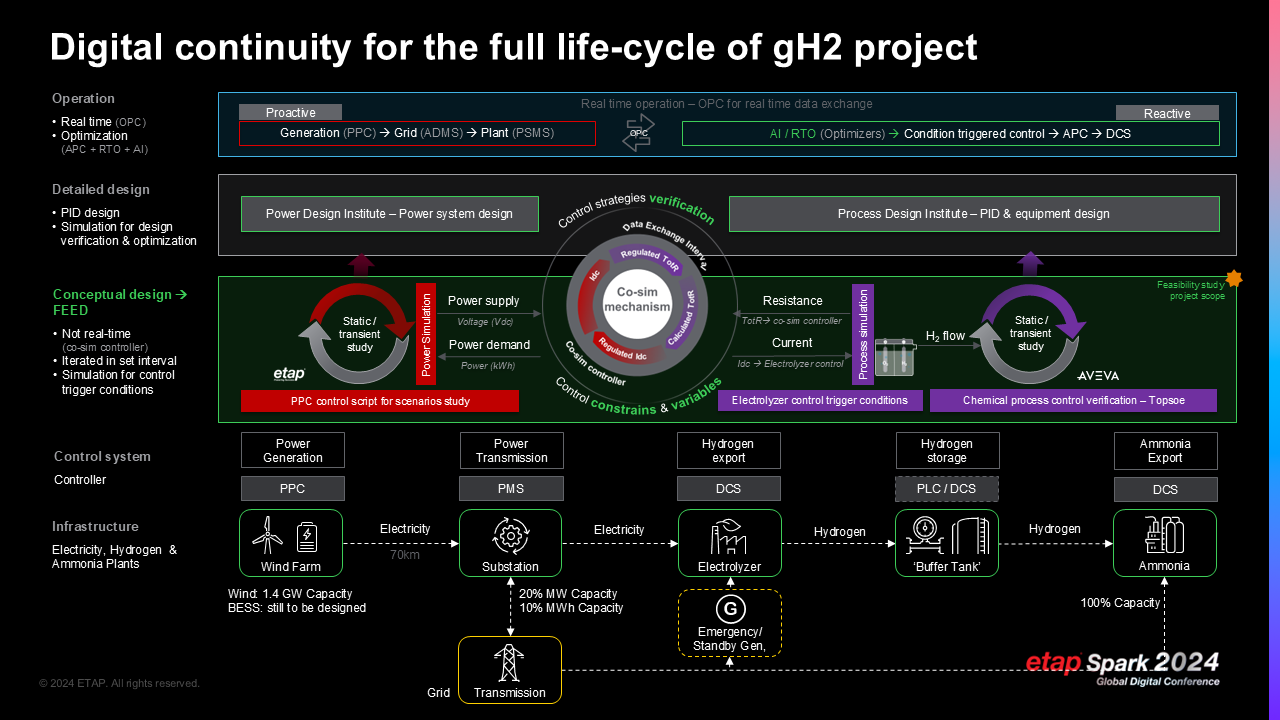This screenshot has height=720, width=1280.
Task: Expand the Detailed design sidebar section
Action: coord(100,189)
